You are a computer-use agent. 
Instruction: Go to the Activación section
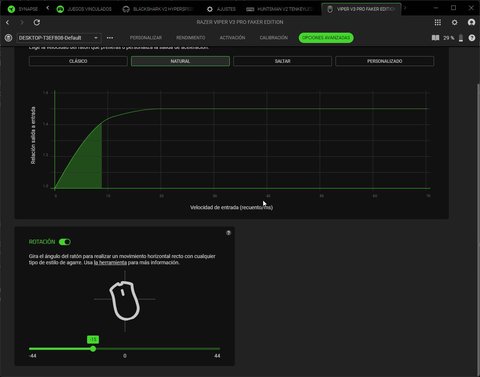coord(232,38)
